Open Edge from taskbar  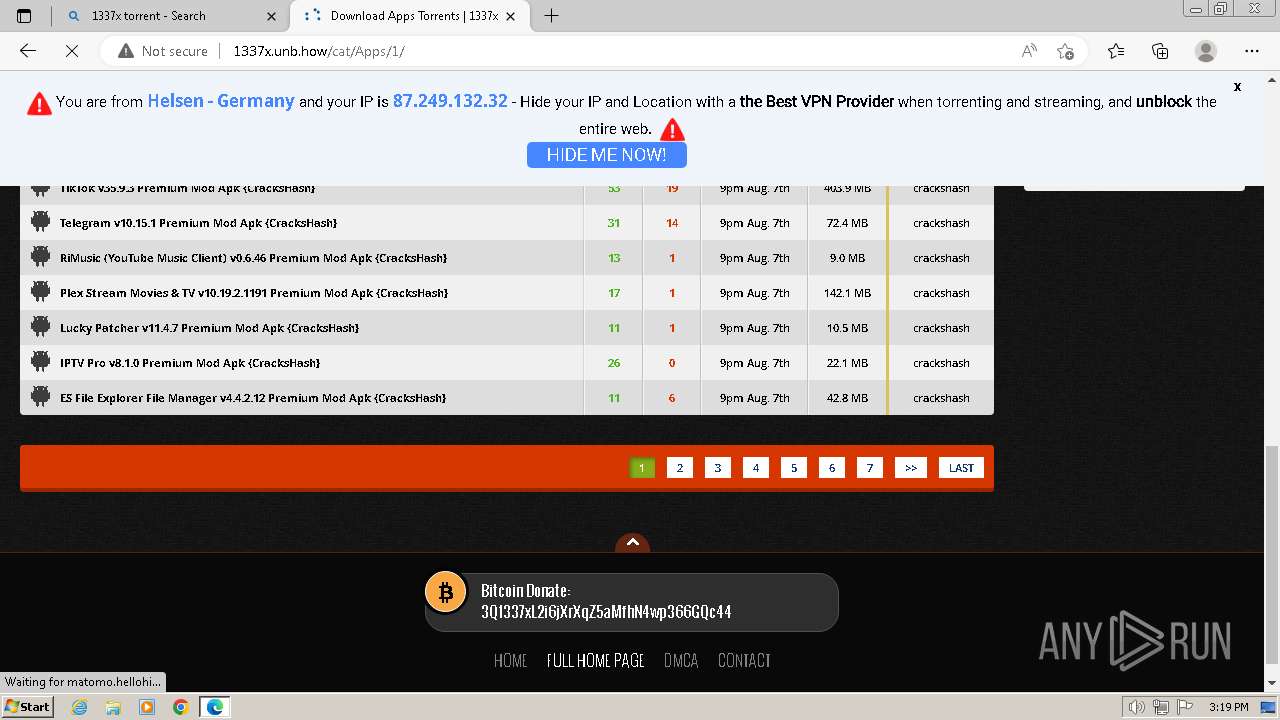[215, 707]
